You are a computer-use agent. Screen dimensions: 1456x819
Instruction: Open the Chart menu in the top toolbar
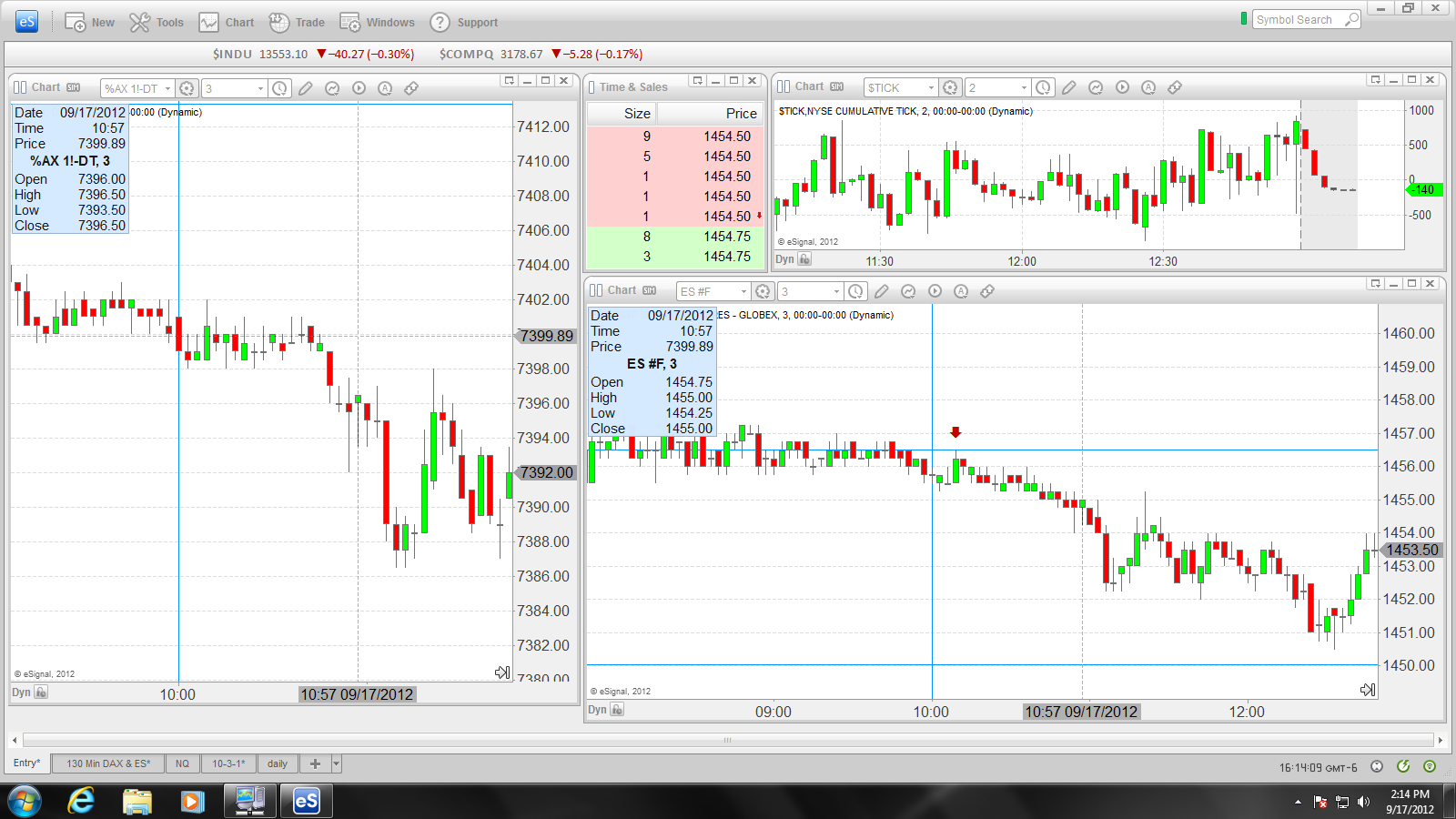pos(227,22)
